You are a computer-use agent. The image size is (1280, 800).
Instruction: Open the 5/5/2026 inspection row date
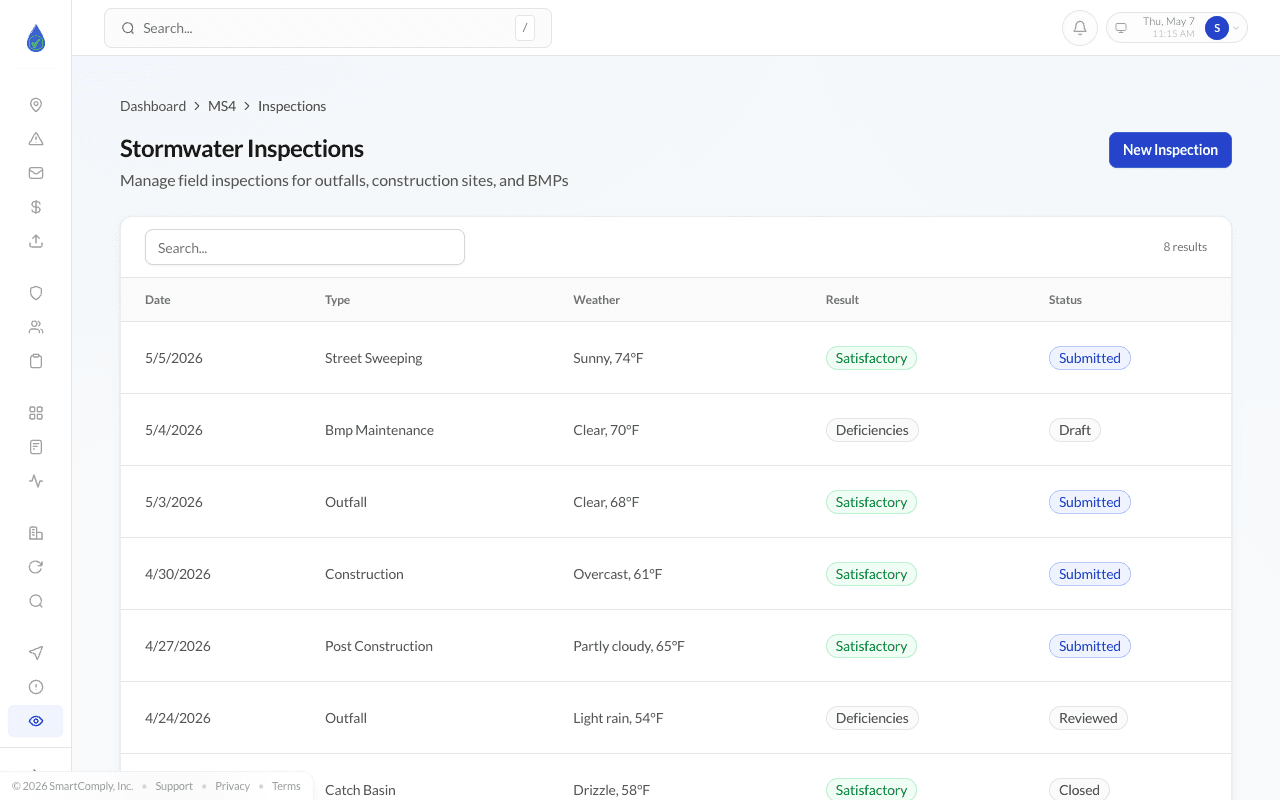tap(174, 358)
